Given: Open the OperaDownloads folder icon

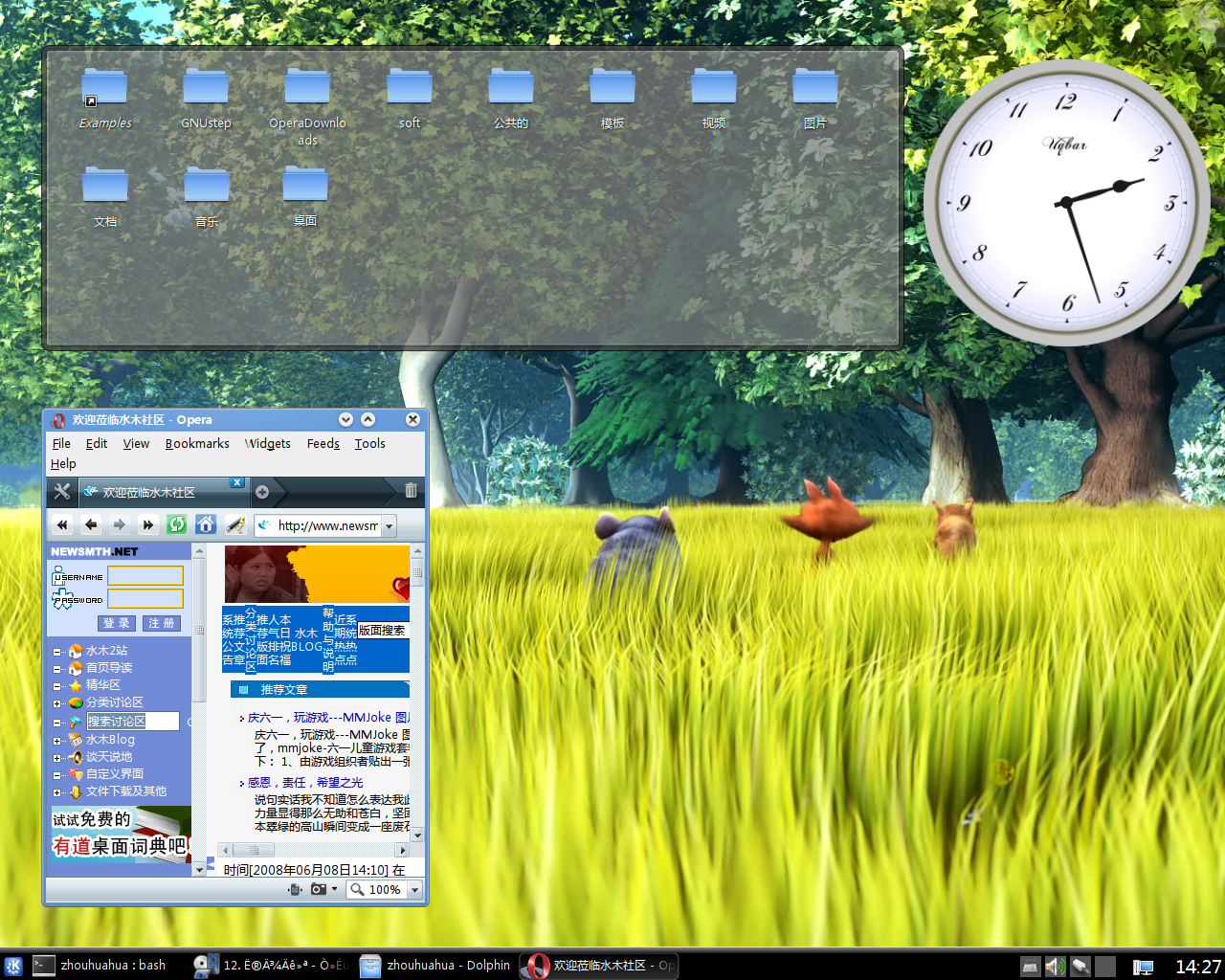Looking at the screenshot, I should (307, 105).
